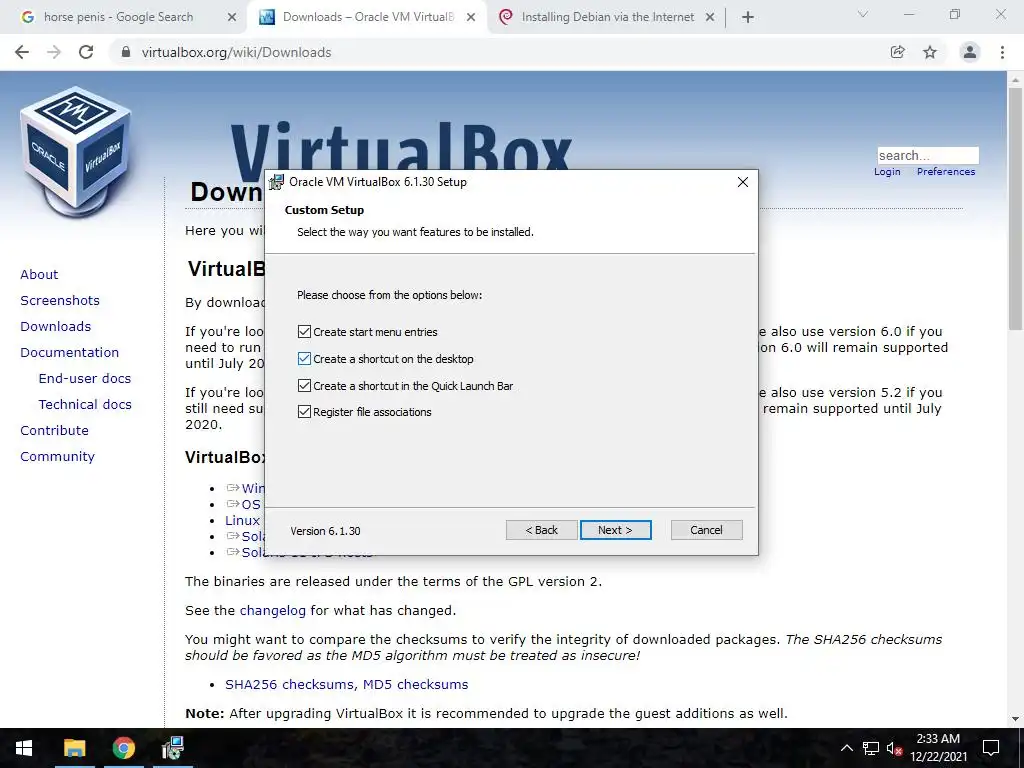Image resolution: width=1024 pixels, height=768 pixels.
Task: Cancel the VirtualBox Setup wizard
Action: [x=706, y=530]
